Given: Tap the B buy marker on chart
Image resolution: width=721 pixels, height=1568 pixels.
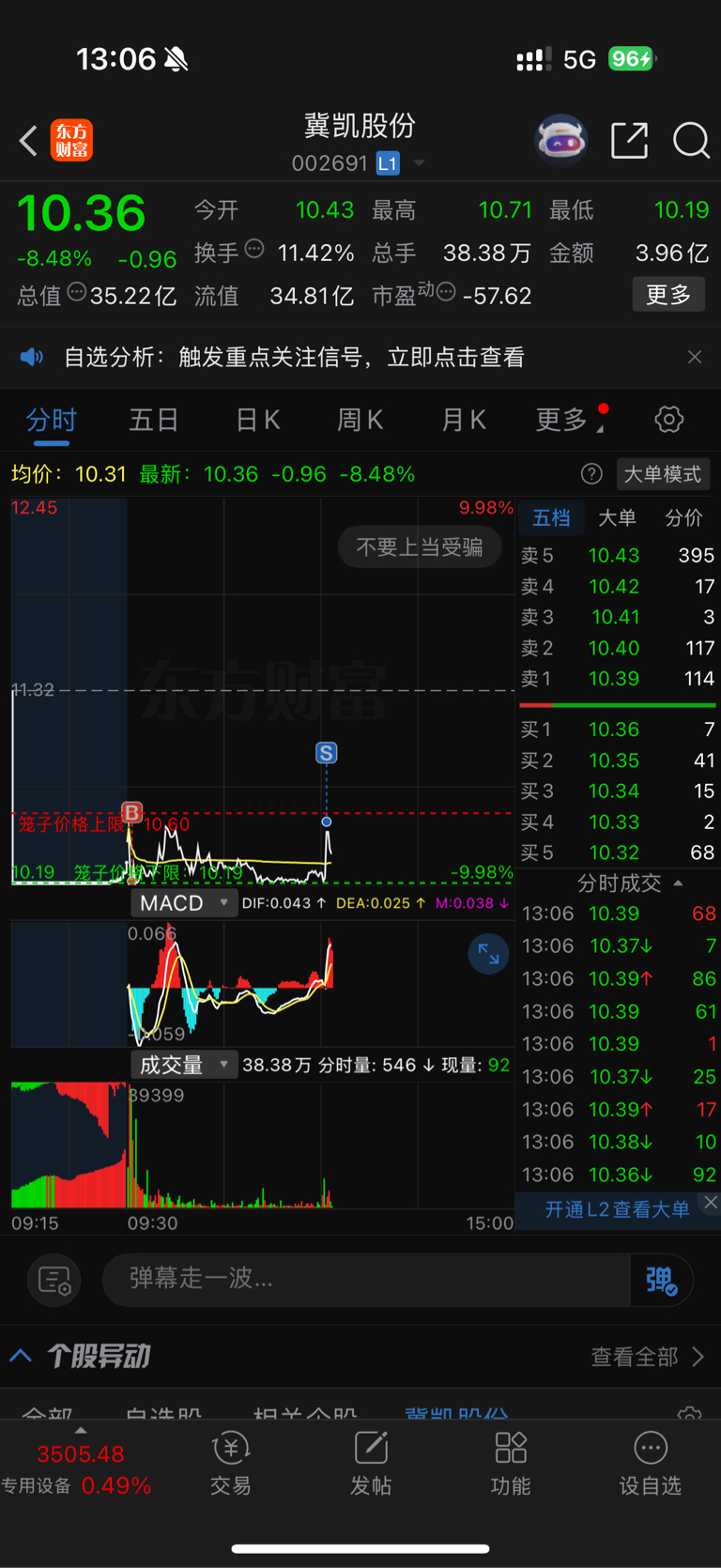Looking at the screenshot, I should (x=132, y=811).
